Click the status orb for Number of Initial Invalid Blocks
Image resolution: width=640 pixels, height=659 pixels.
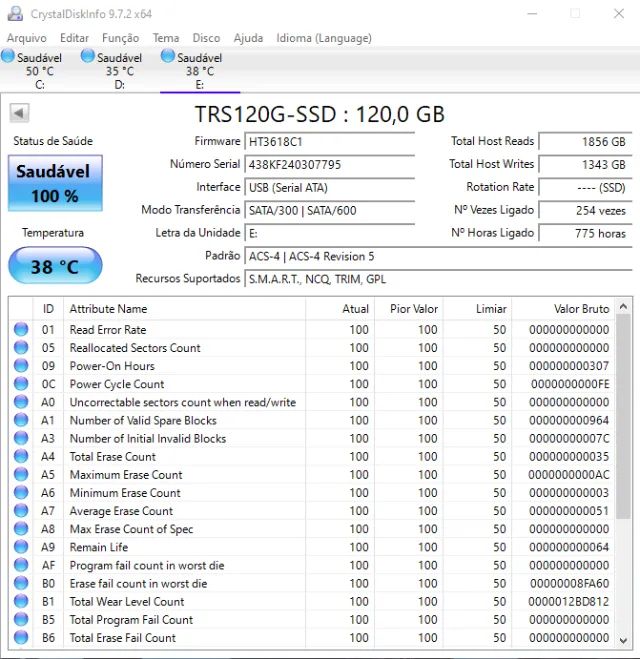coord(21,438)
